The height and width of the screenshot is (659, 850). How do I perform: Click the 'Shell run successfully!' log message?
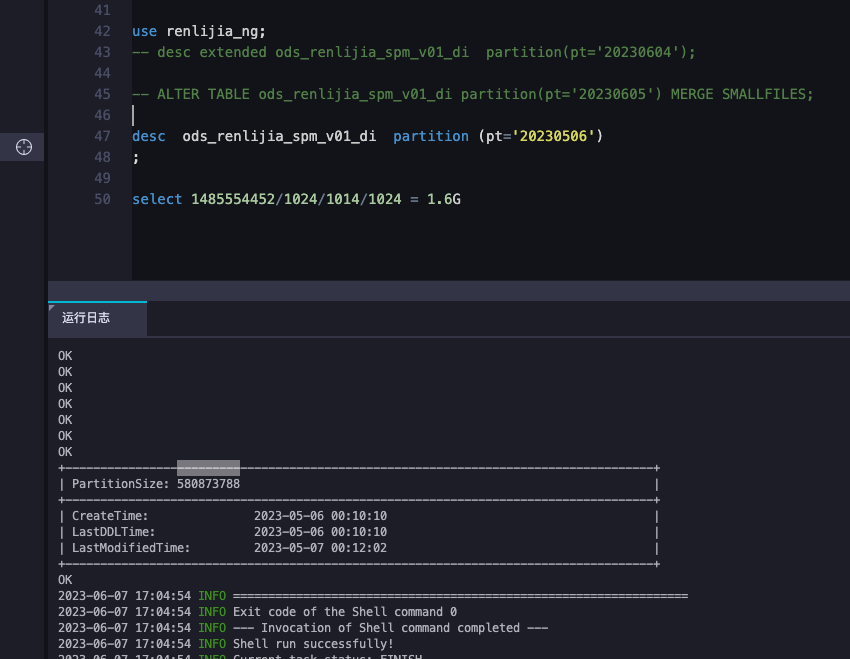[x=313, y=644]
